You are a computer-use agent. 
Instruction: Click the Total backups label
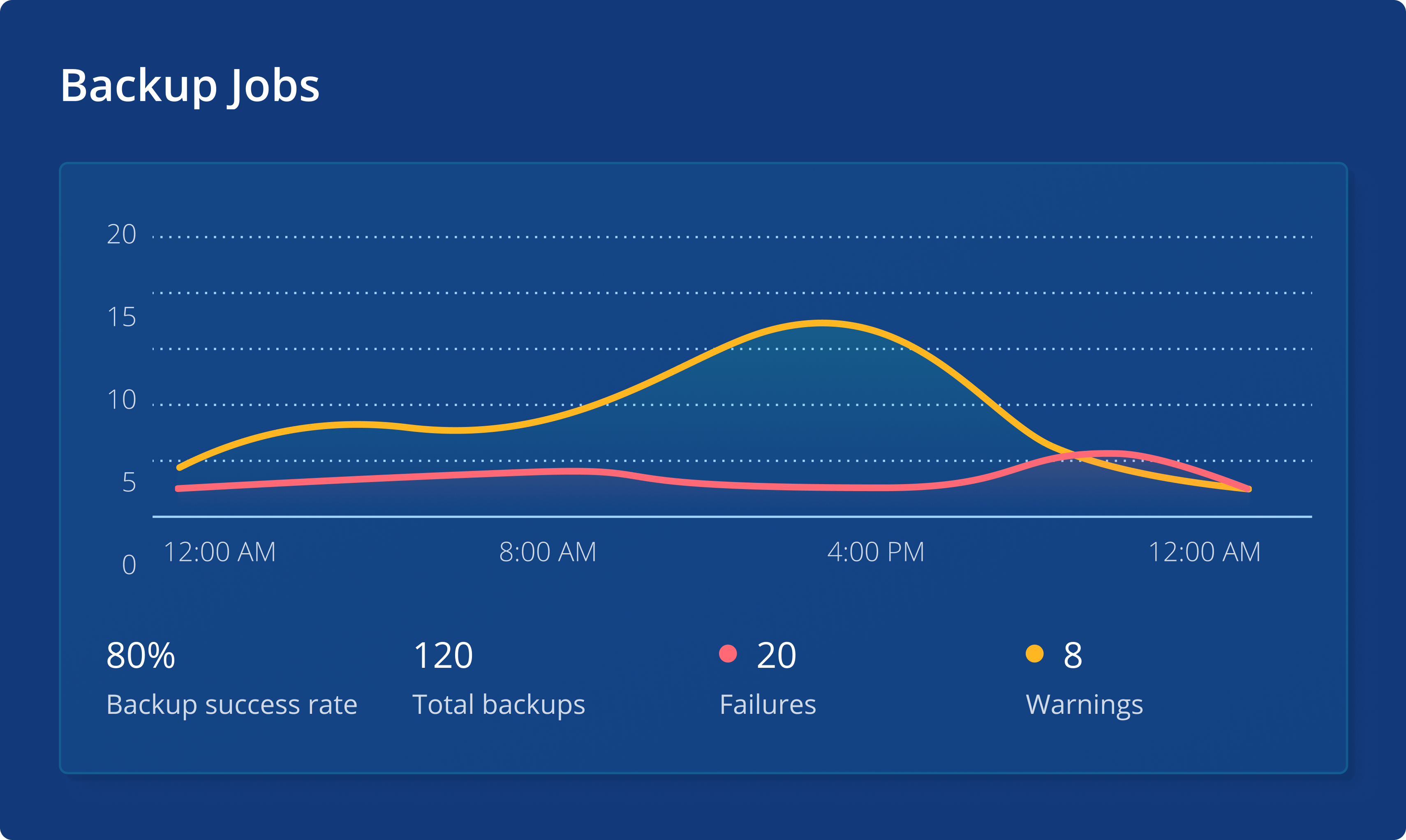click(x=498, y=705)
